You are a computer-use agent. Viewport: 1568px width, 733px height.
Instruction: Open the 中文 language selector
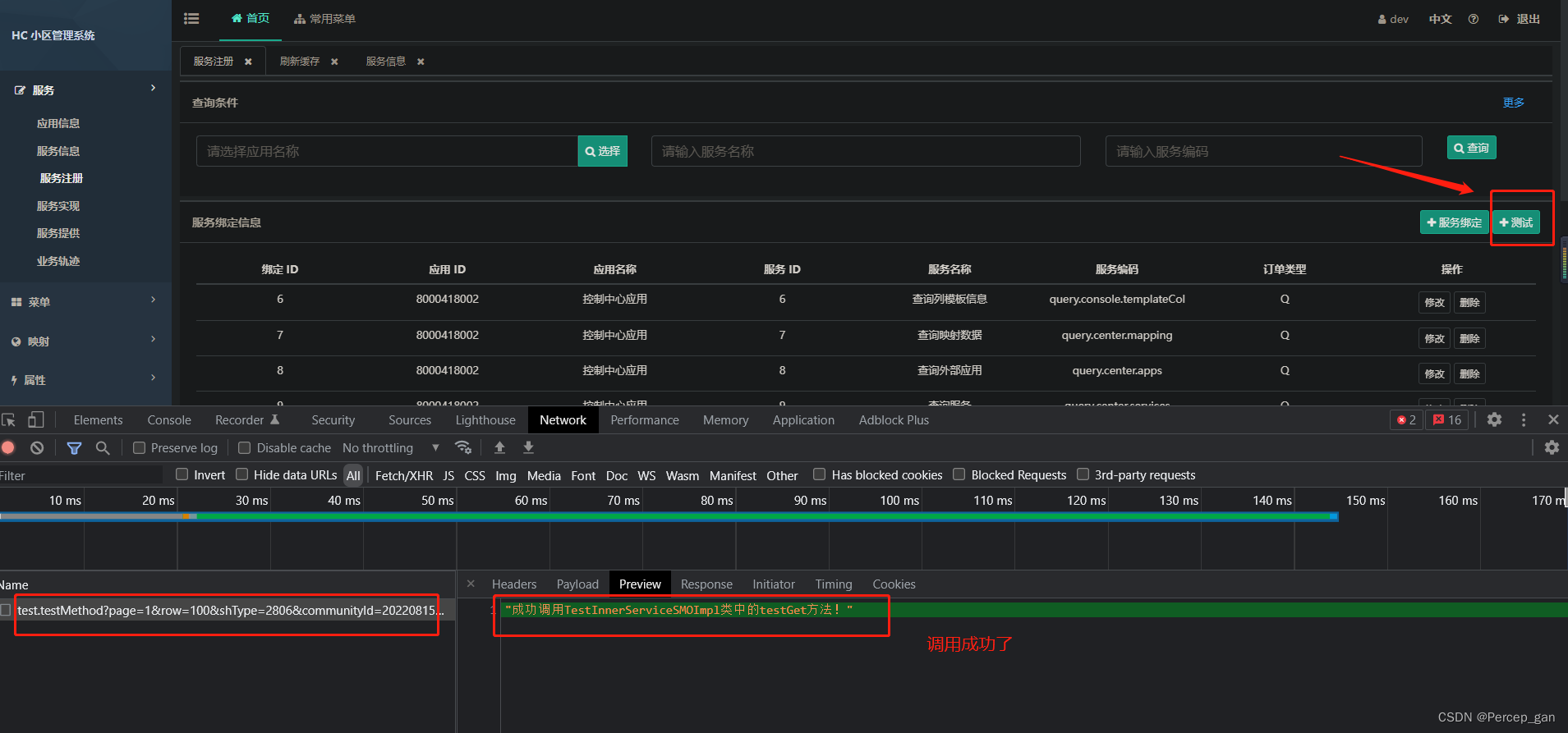coord(1440,19)
